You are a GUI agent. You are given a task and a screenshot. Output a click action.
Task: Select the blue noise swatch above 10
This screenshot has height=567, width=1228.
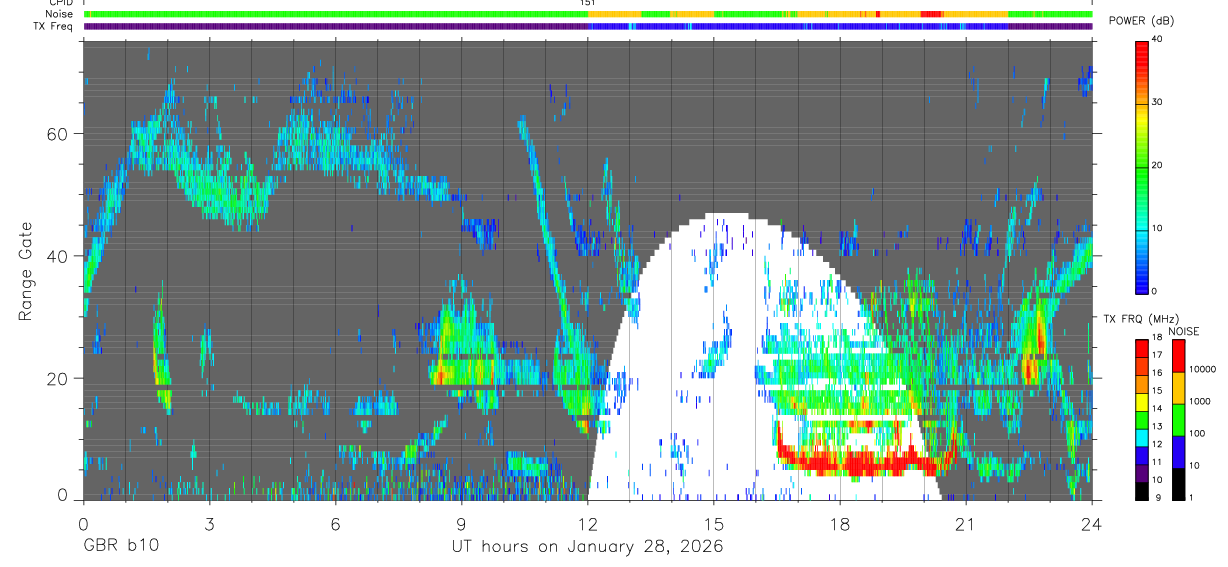tap(1178, 452)
